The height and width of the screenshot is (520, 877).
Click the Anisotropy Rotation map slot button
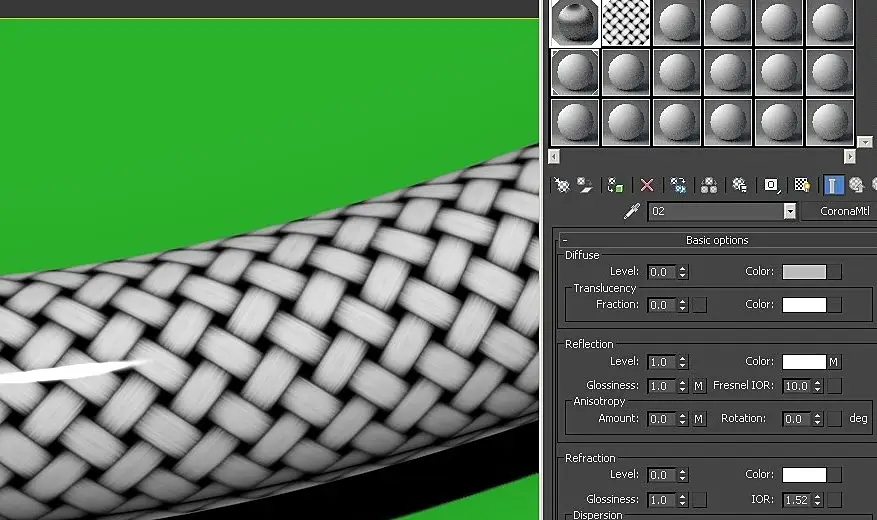coord(834,419)
